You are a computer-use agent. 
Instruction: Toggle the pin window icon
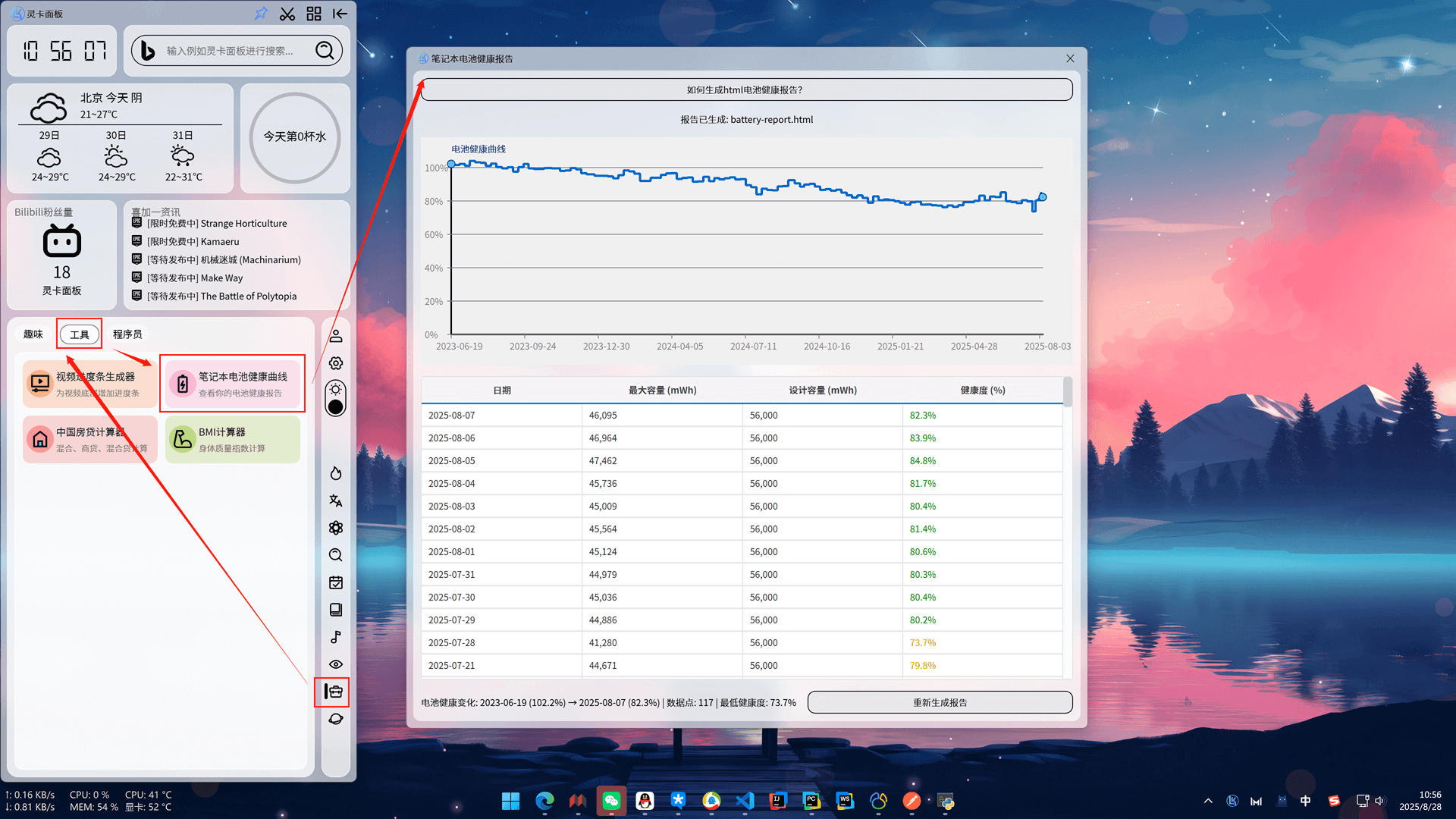pyautogui.click(x=261, y=14)
